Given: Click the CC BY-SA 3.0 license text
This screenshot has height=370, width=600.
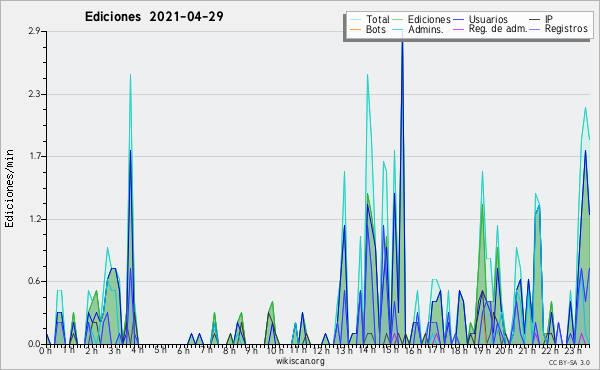Looking at the screenshot, I should tap(569, 362).
